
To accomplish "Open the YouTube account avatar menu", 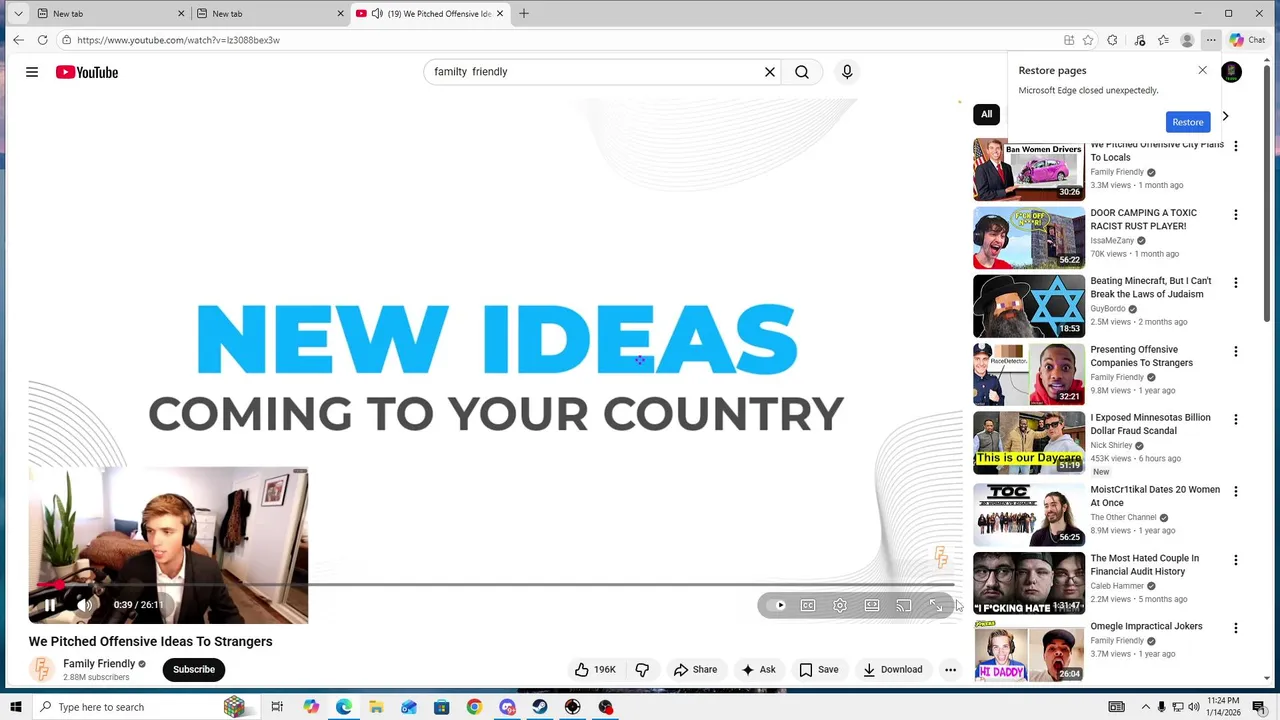I will (1231, 72).
